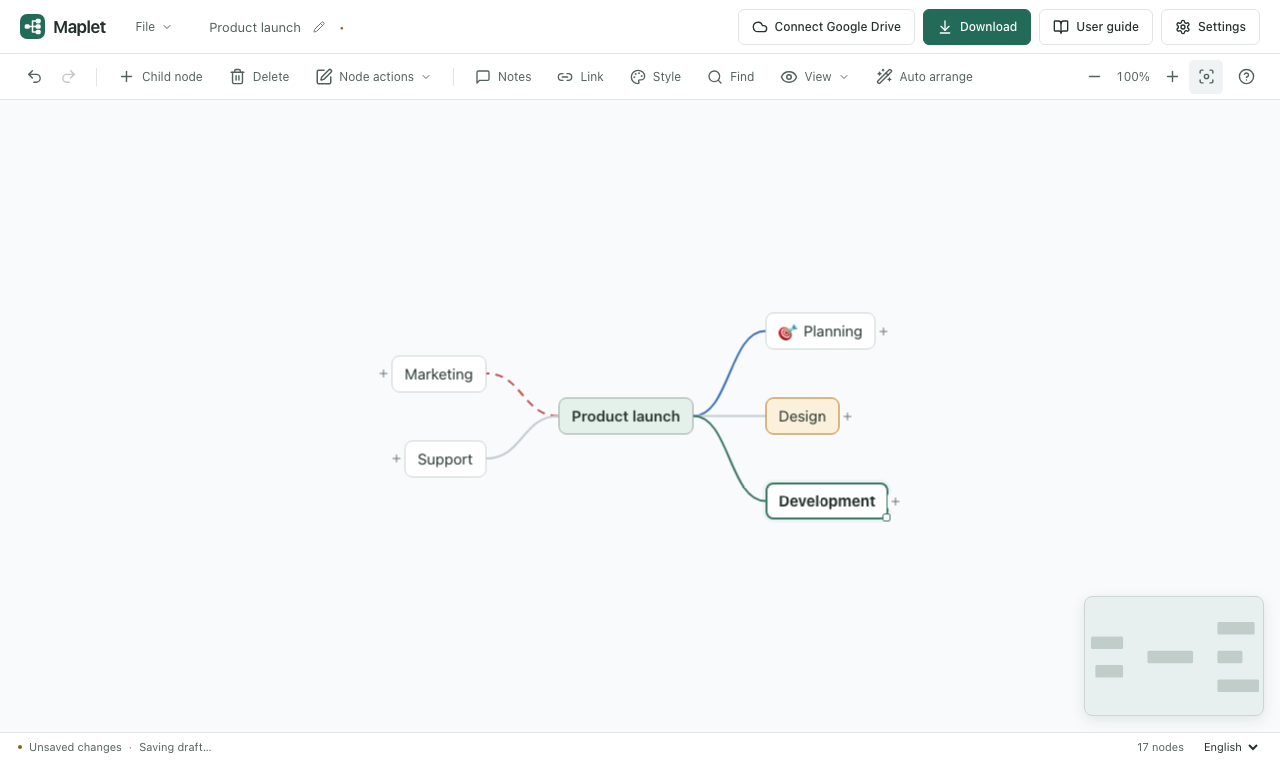Expand the plus next to Development

[x=896, y=501]
